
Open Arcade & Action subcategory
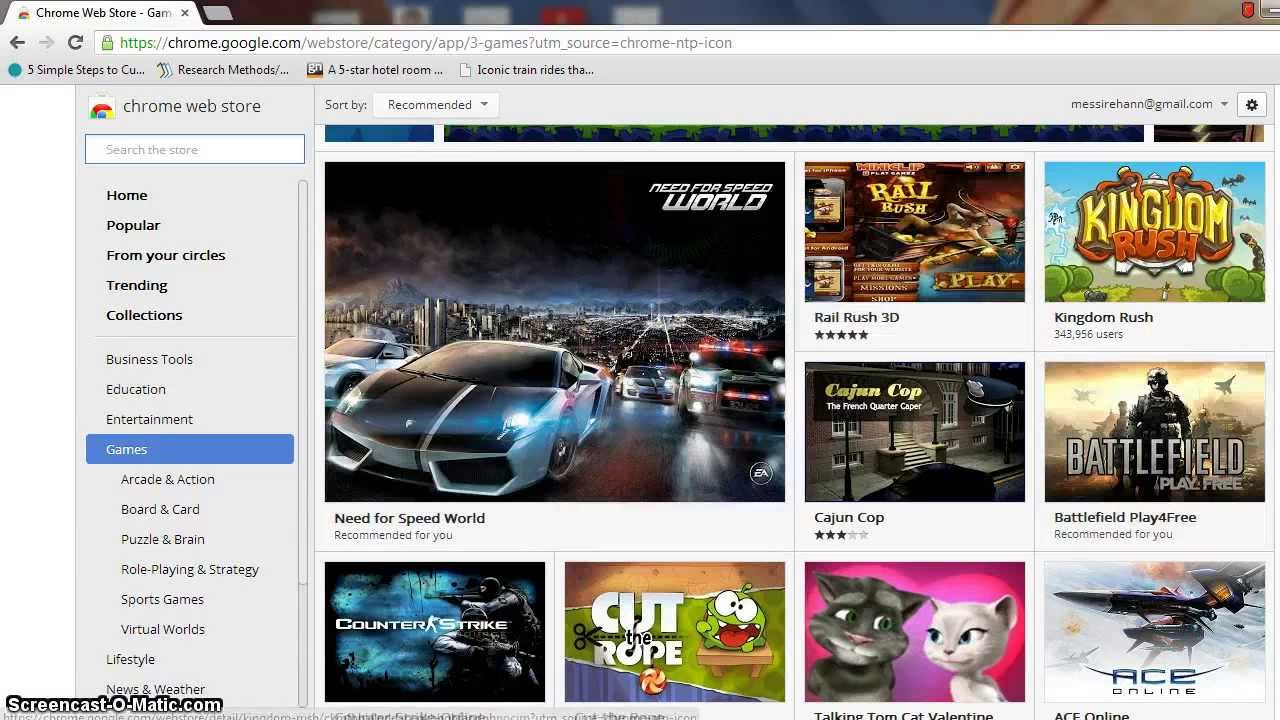pyautogui.click(x=168, y=479)
